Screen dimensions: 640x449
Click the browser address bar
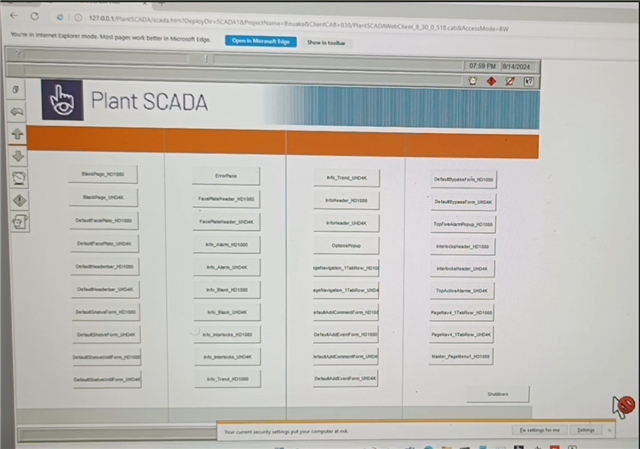(x=300, y=16)
